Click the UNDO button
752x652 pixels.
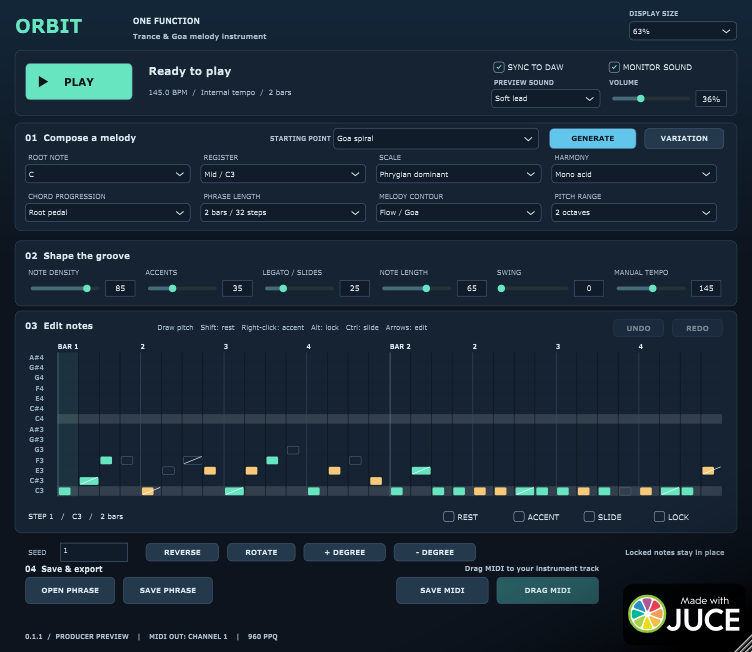[x=638, y=328]
